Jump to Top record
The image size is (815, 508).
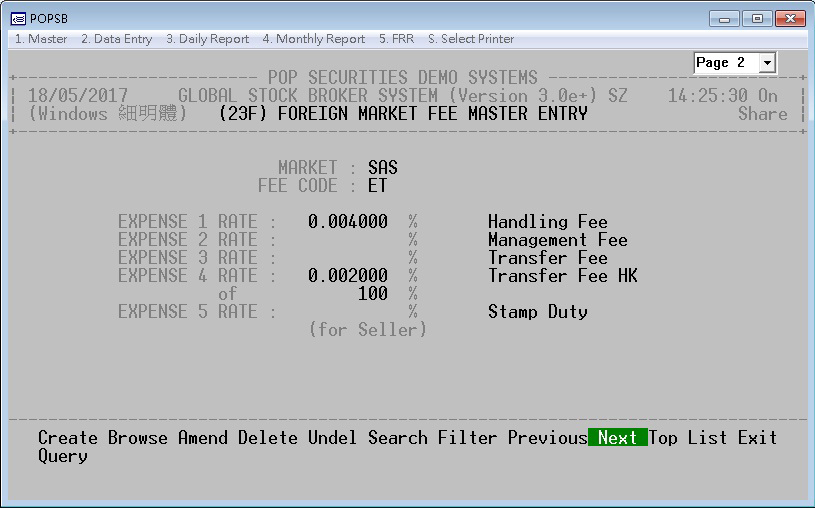coord(663,438)
